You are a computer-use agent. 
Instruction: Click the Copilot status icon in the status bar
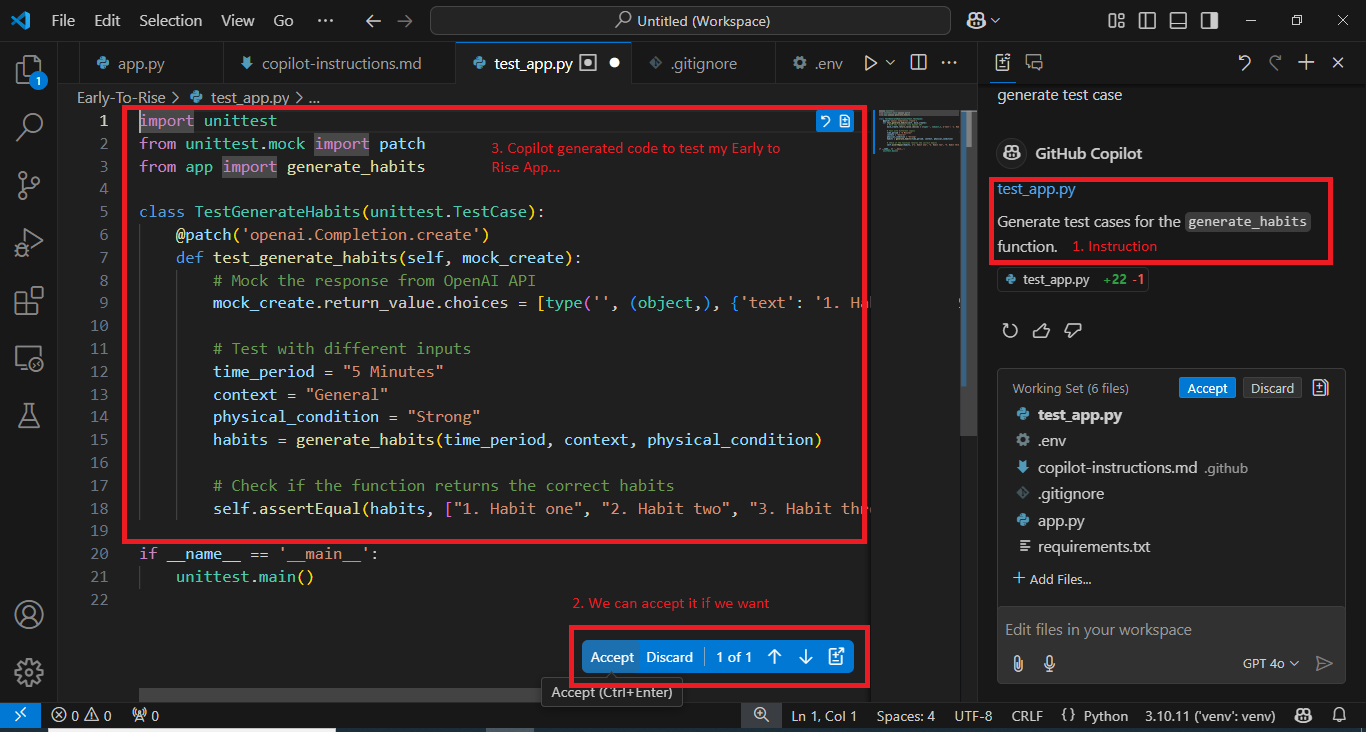(1304, 716)
